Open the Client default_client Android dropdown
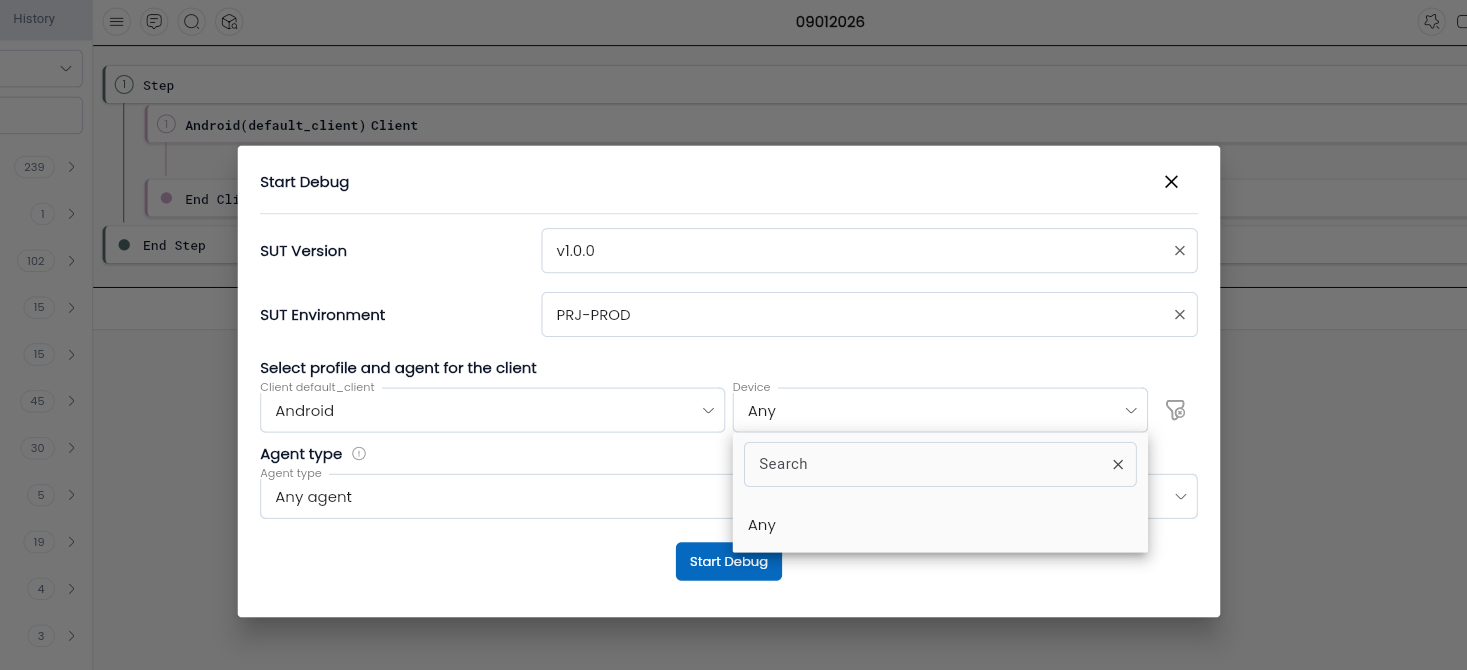1467x670 pixels. 492,411
